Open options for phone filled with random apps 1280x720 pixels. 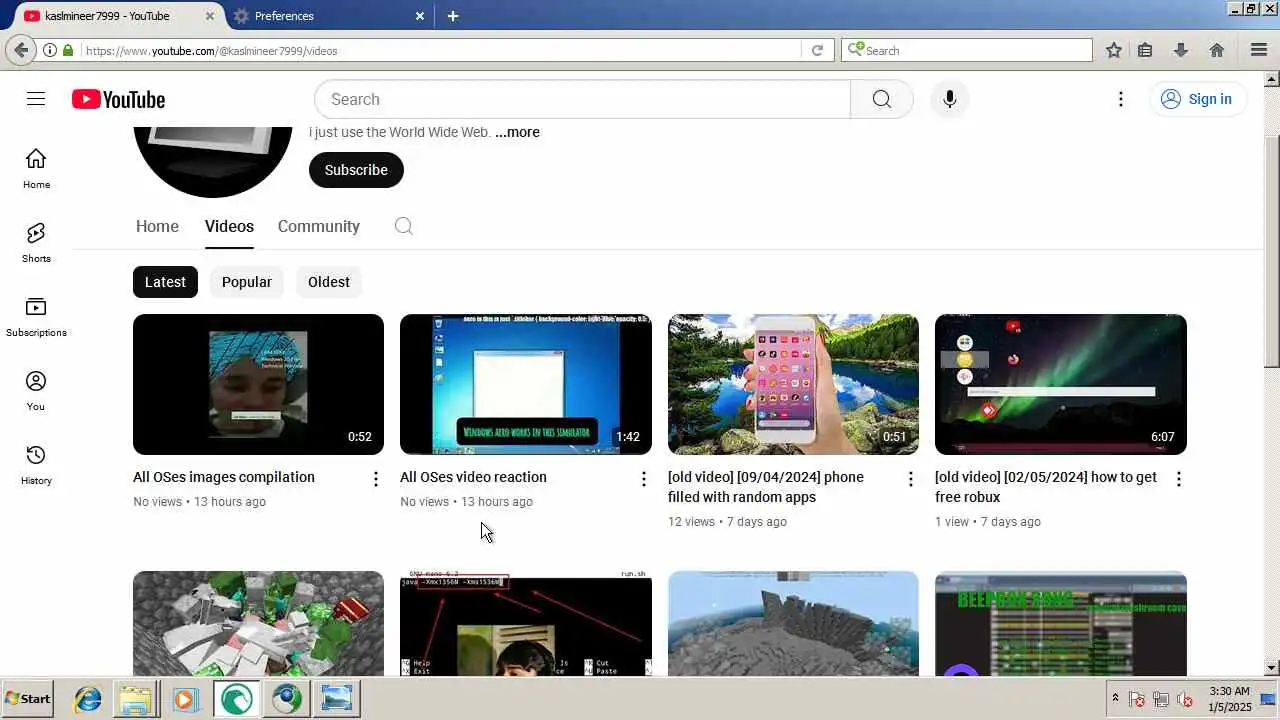tap(911, 479)
